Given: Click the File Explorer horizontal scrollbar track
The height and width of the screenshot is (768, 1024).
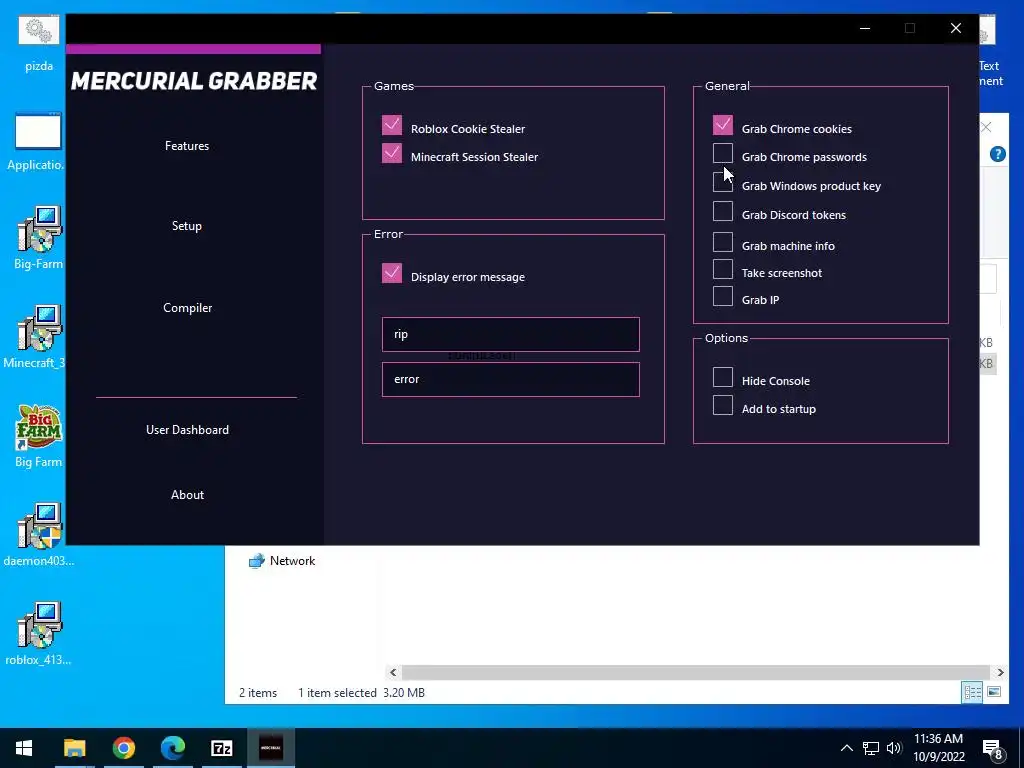Looking at the screenshot, I should pyautogui.click(x=696, y=672).
